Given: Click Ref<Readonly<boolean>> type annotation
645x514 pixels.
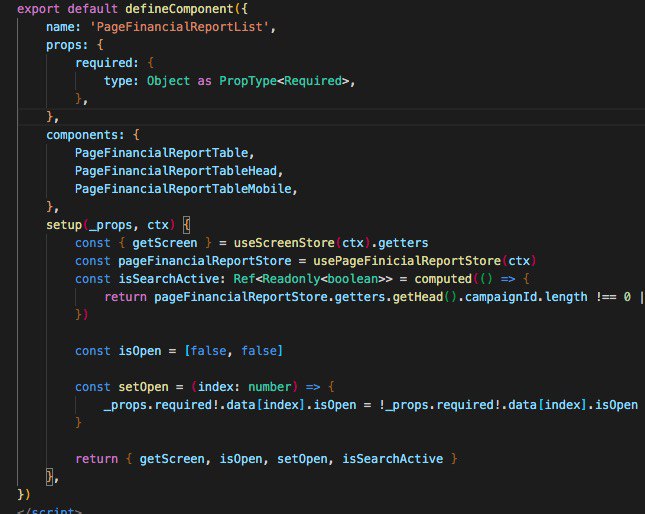Looking at the screenshot, I should tap(313, 279).
